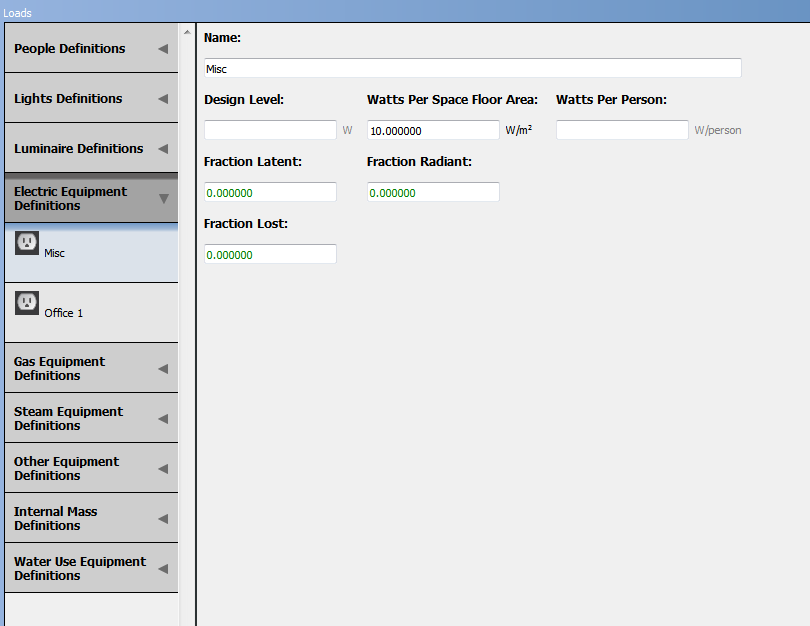Click the W/person unit label
This screenshot has height=626, width=810.
click(718, 130)
